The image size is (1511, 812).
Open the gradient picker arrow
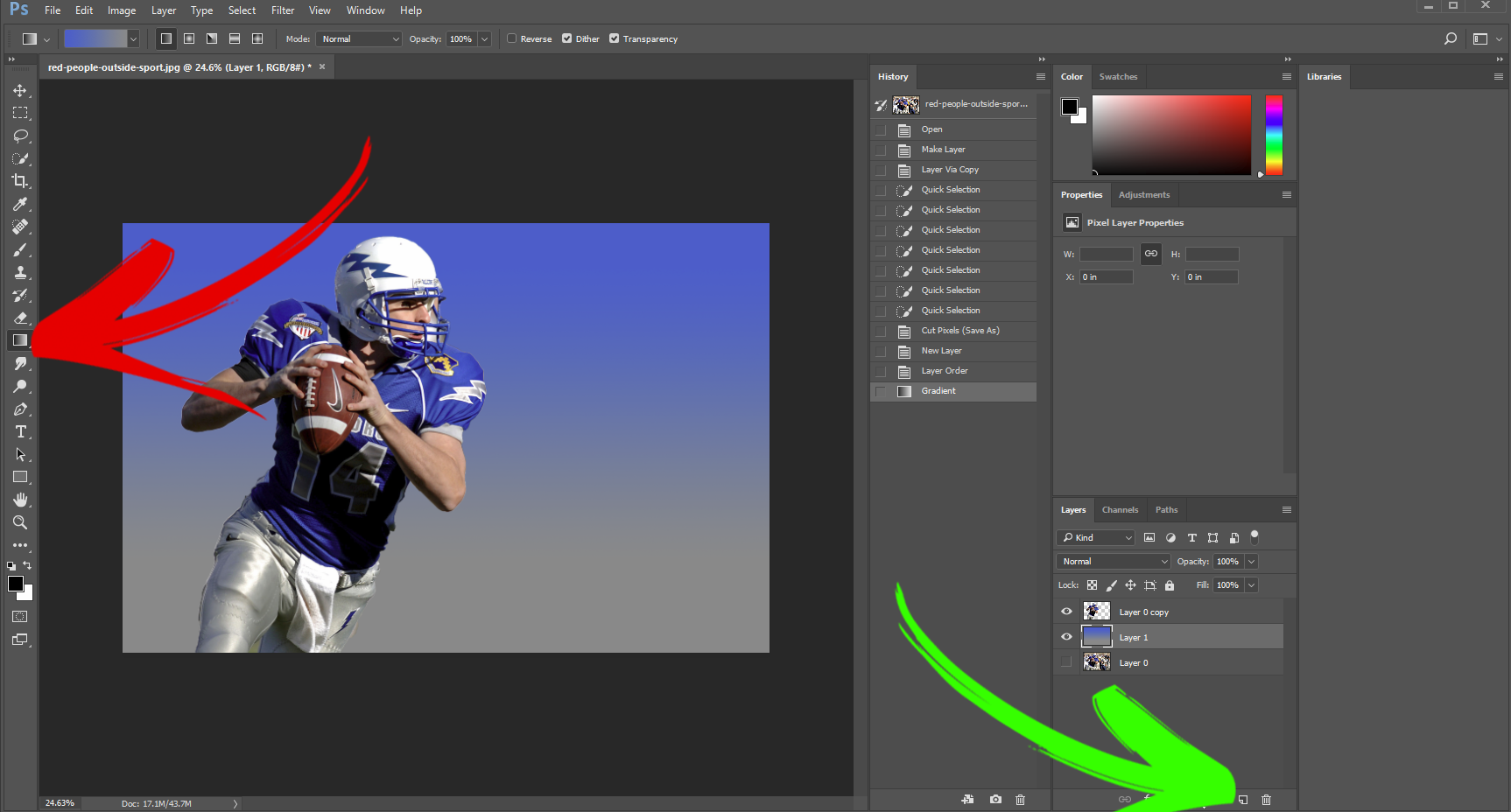133,39
